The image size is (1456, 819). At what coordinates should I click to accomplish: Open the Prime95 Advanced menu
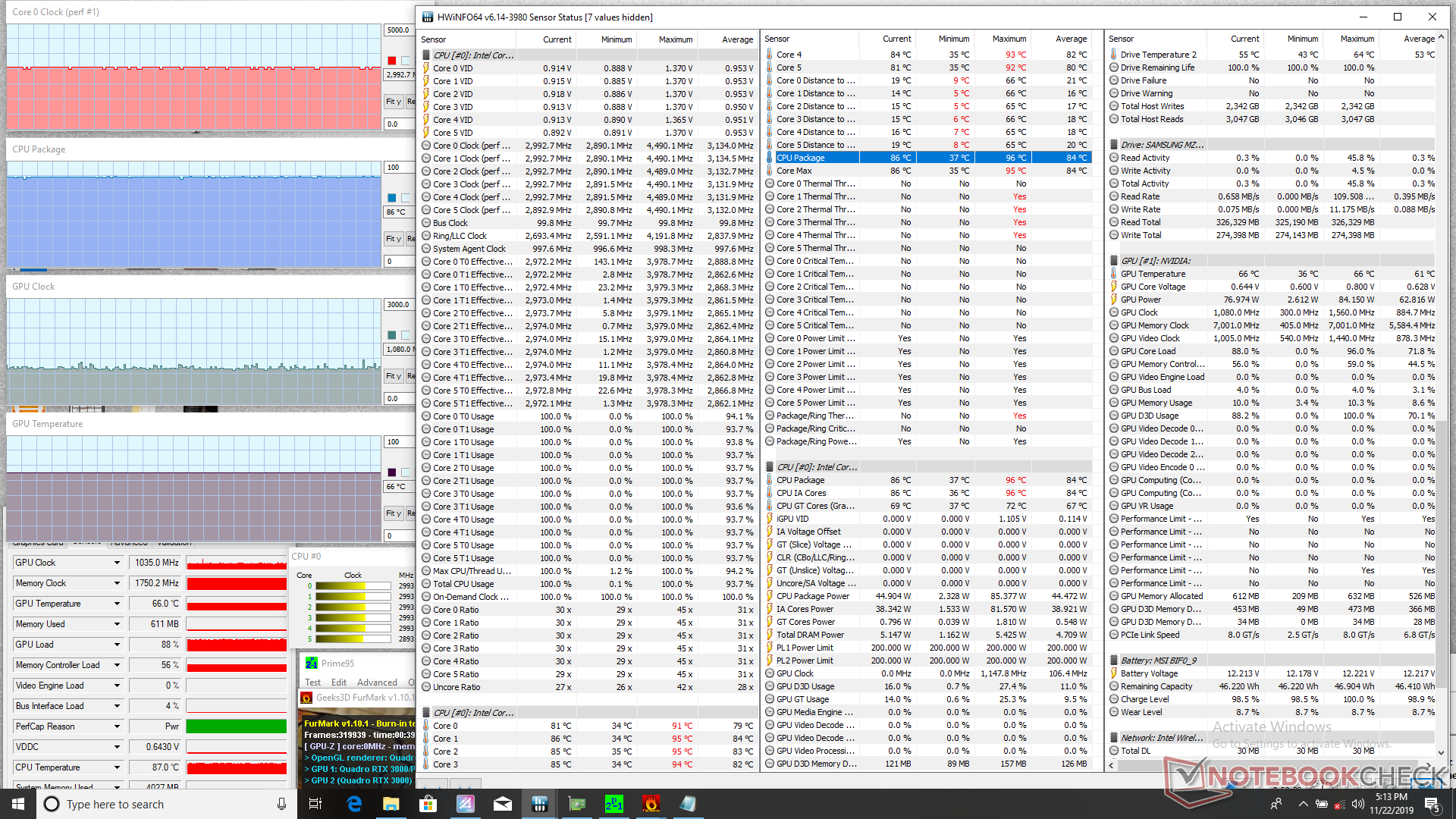point(377,682)
